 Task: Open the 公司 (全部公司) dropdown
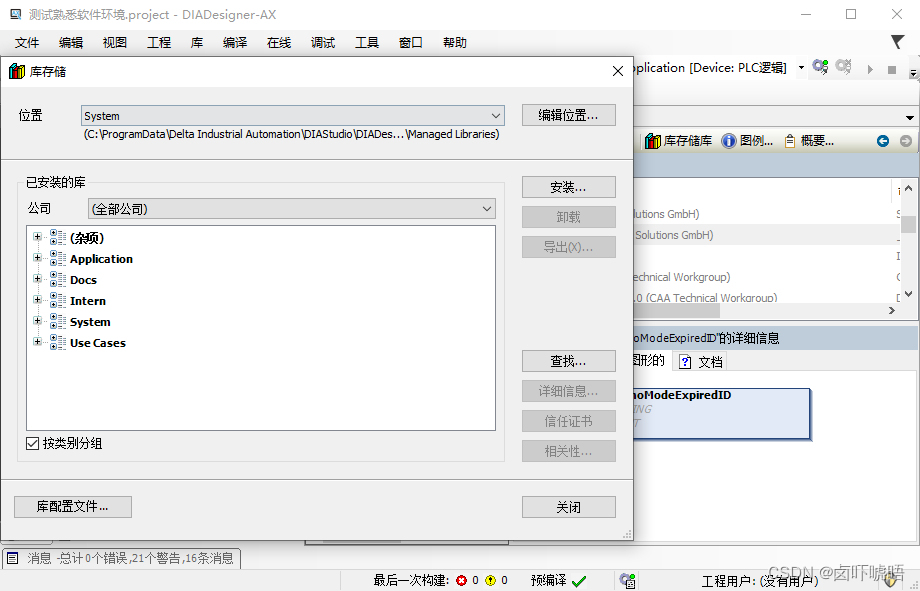tap(292, 208)
